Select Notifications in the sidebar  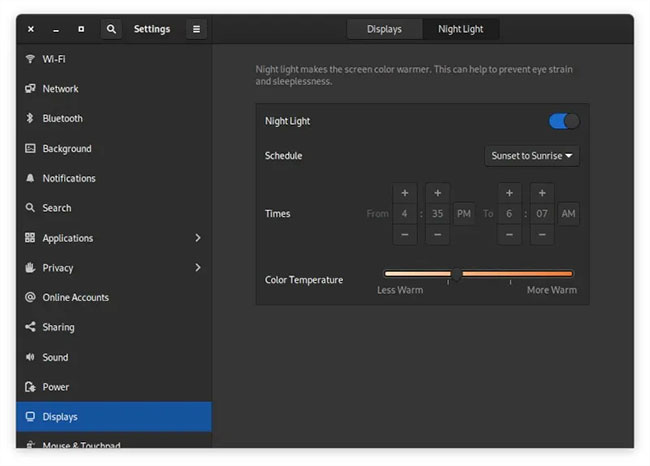114,178
